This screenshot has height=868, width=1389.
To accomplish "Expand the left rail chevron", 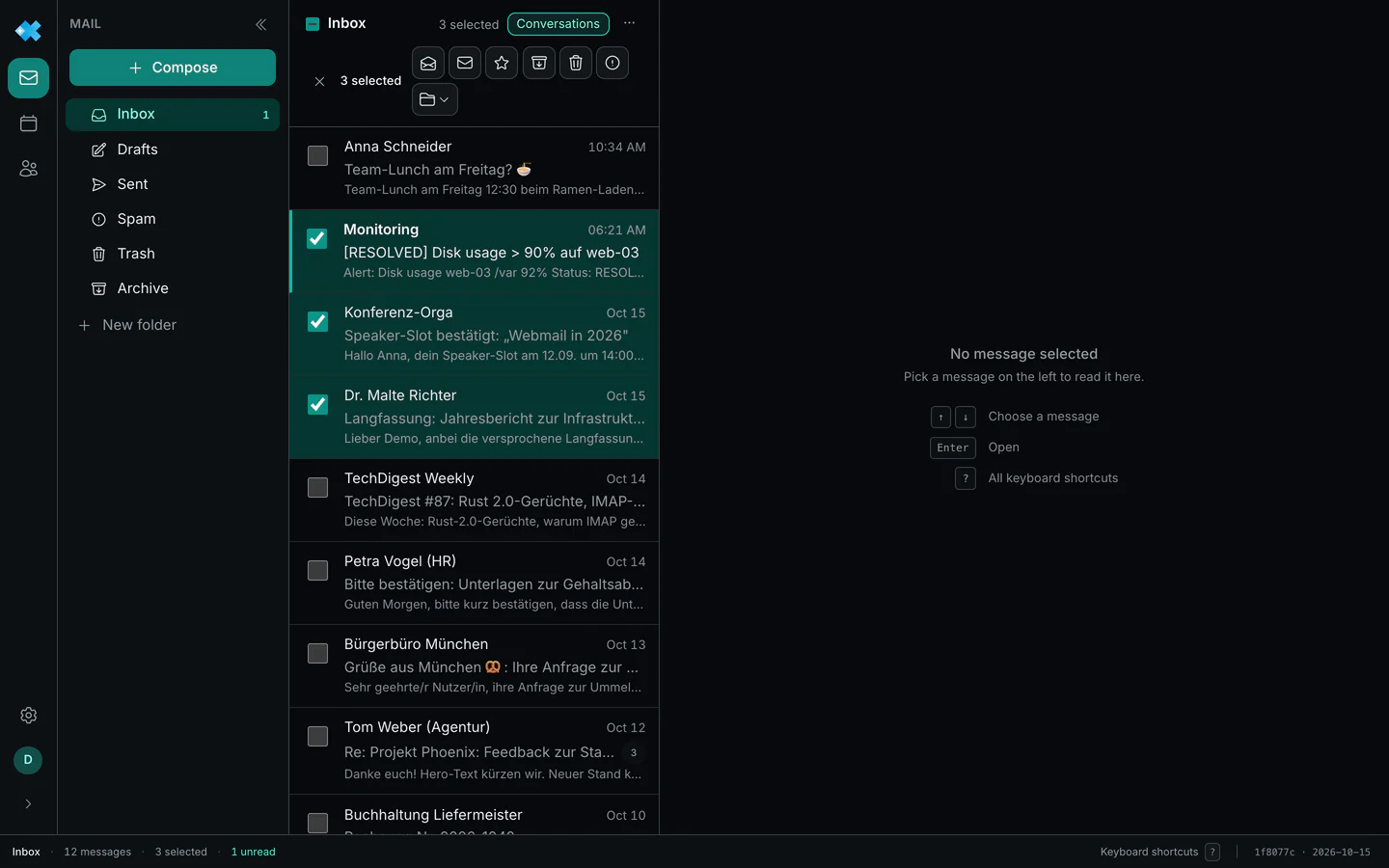I will [x=28, y=803].
